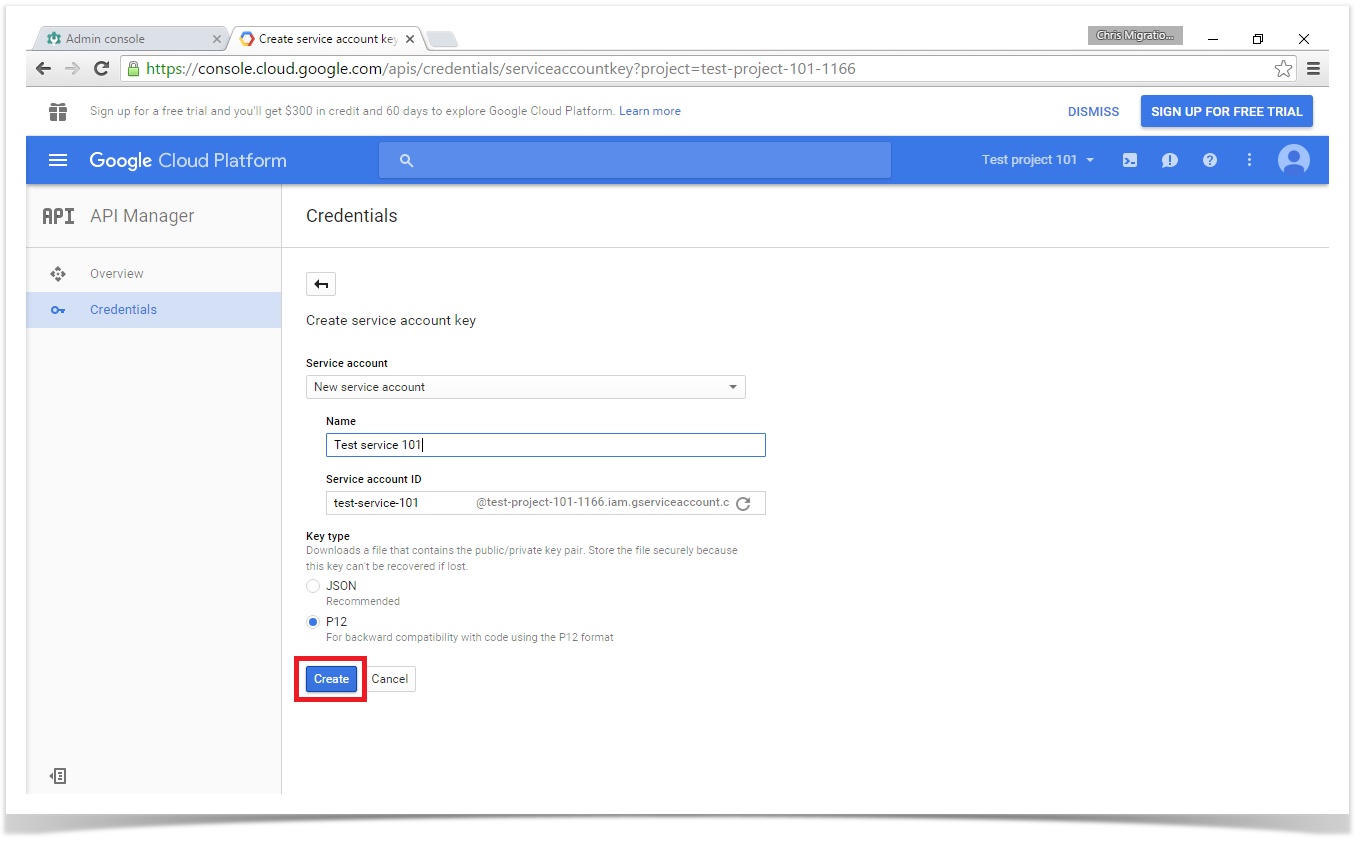Open the Learn more link
The image size is (1363, 843).
pyautogui.click(x=650, y=111)
